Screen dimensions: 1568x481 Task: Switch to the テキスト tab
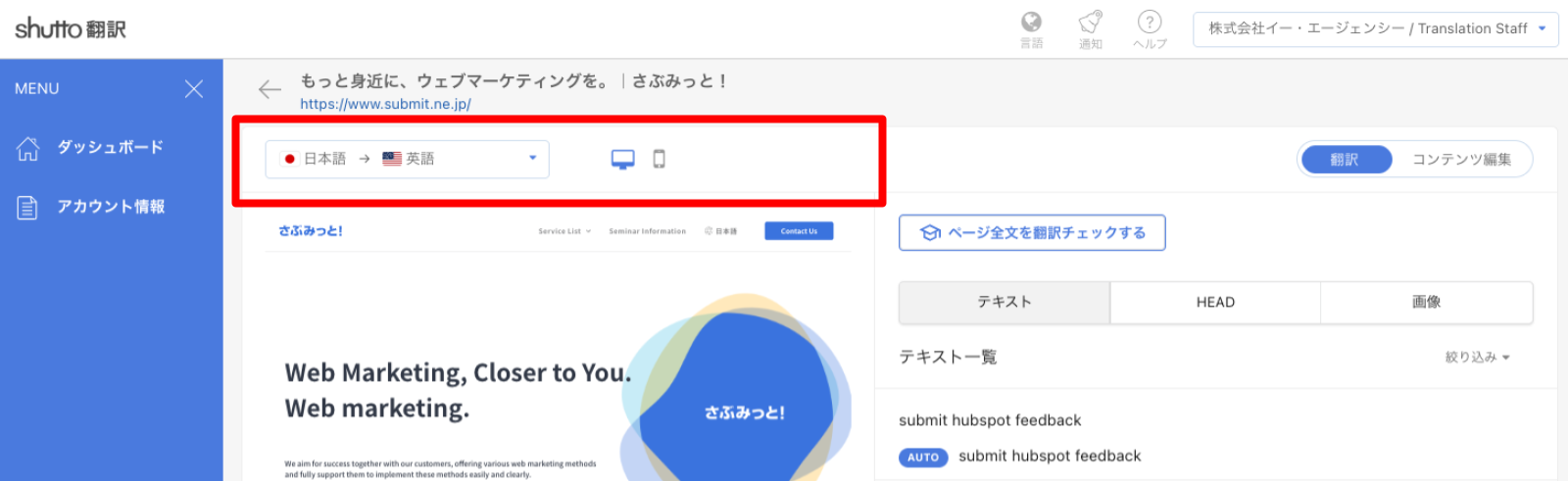1004,303
